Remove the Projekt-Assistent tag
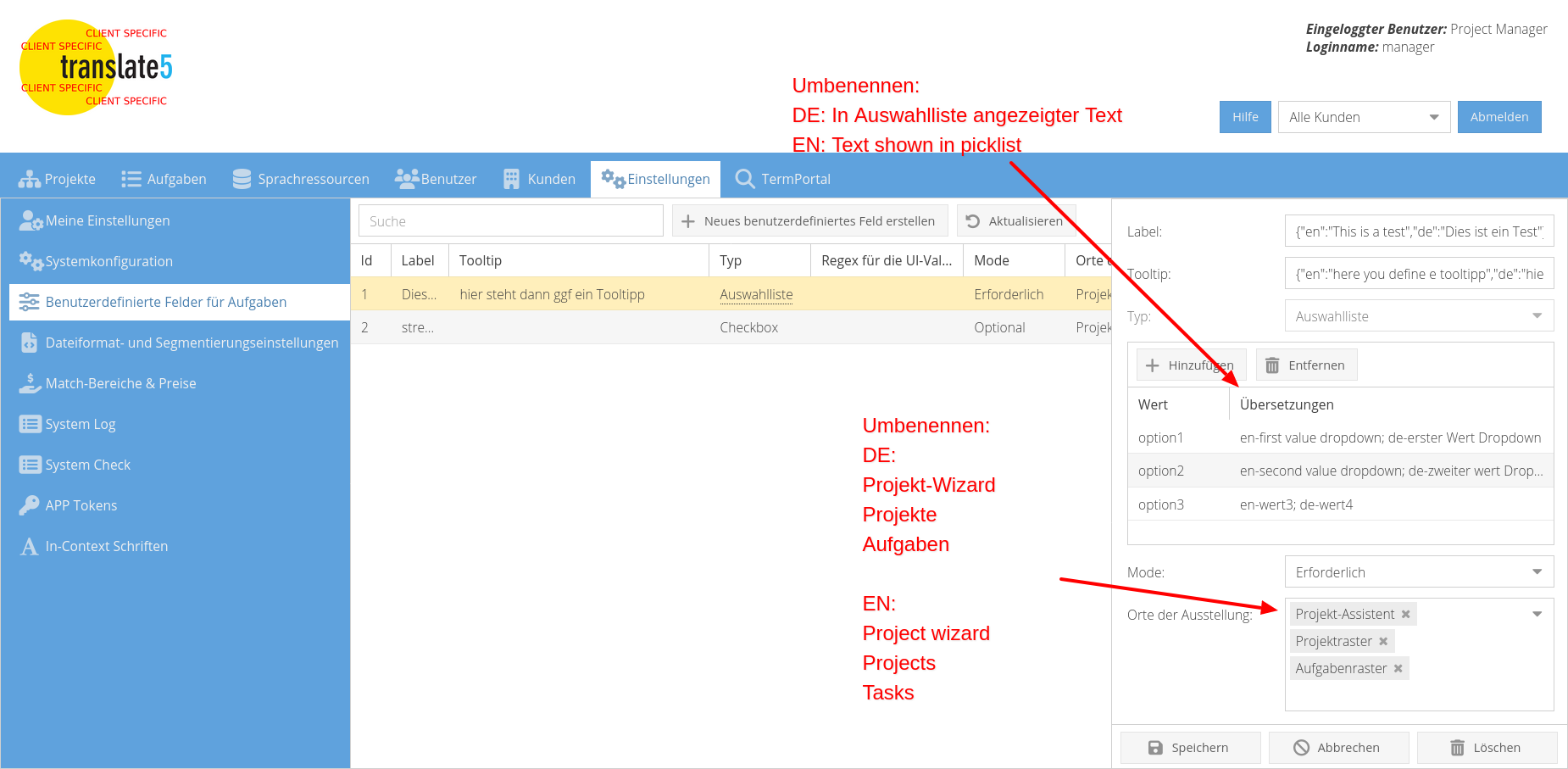 1405,615
